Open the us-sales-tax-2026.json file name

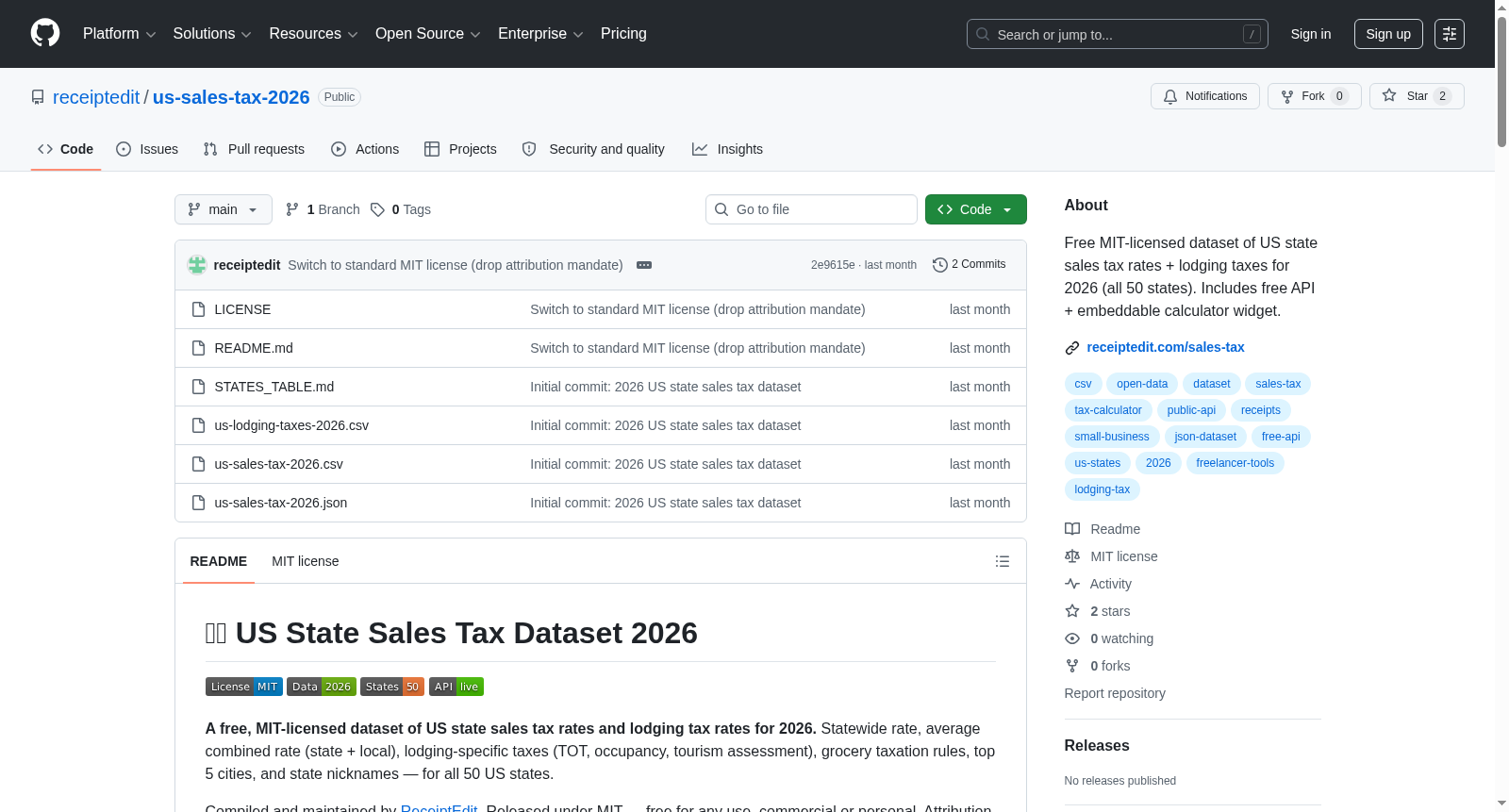pyautogui.click(x=281, y=503)
